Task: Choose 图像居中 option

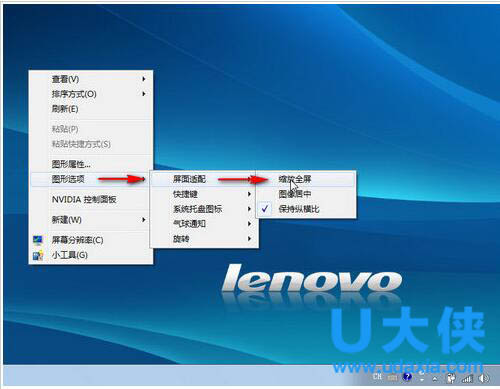Action: [x=306, y=194]
